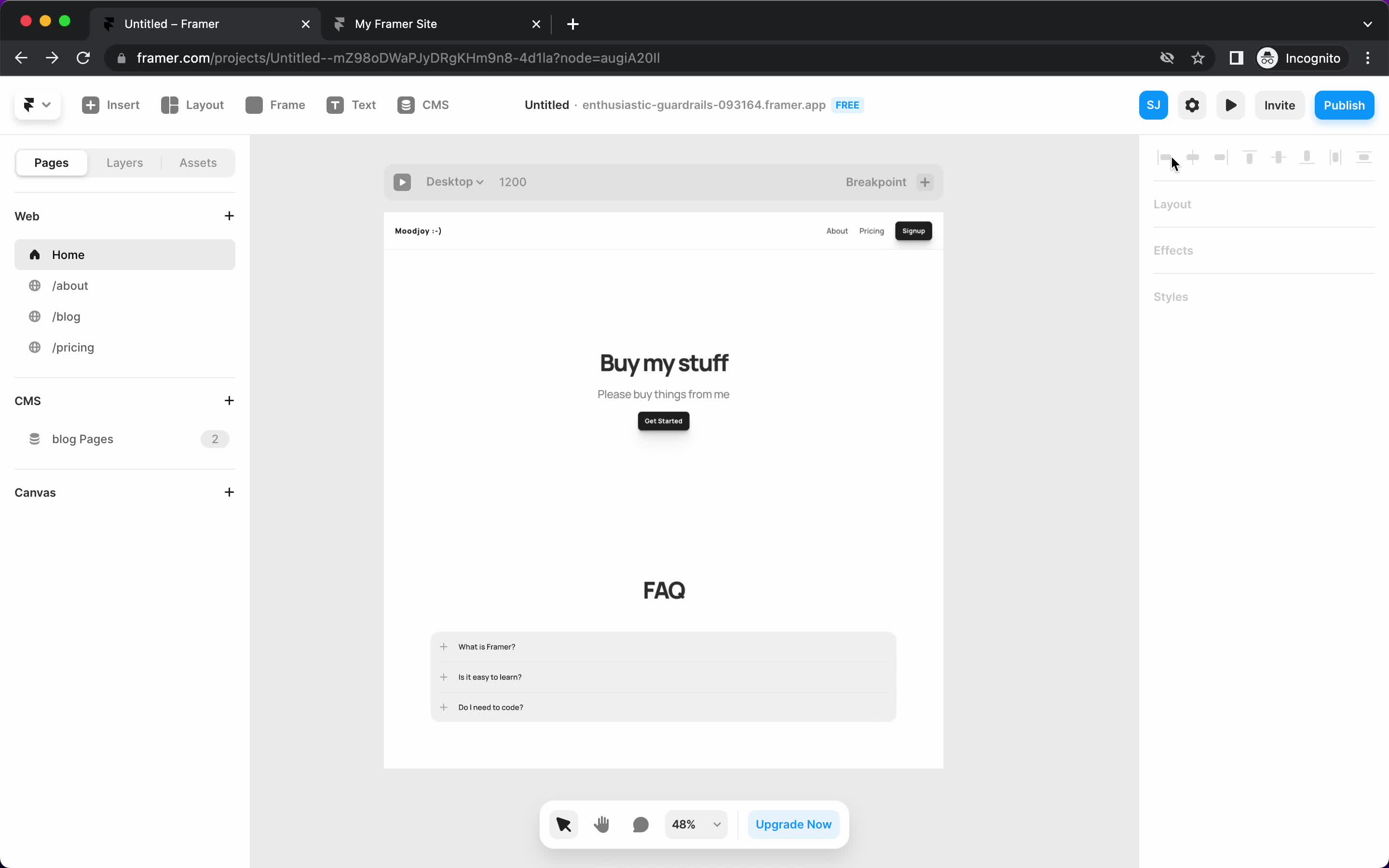Expand the FAQ 'Do I need to code?' item
The image size is (1389, 868).
[x=443, y=707]
